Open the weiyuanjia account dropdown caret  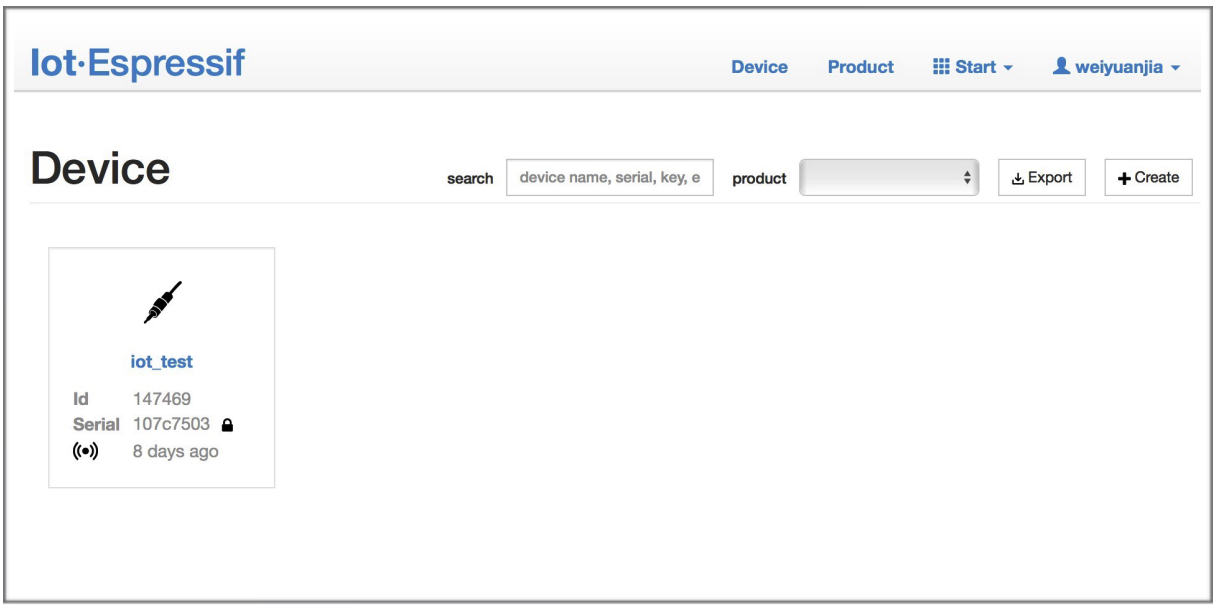tap(1176, 68)
